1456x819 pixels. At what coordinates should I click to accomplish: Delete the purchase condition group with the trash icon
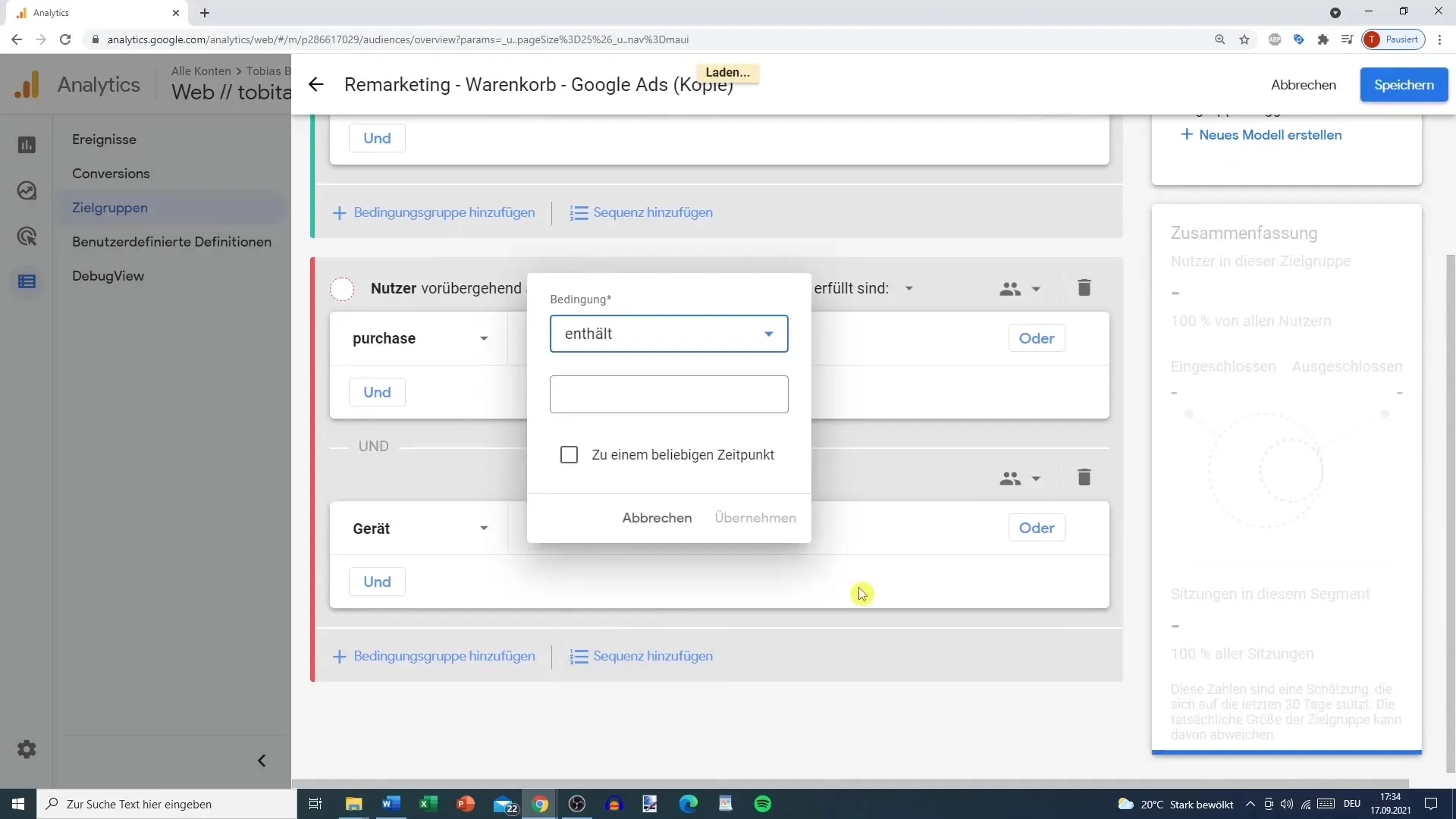[1084, 287]
